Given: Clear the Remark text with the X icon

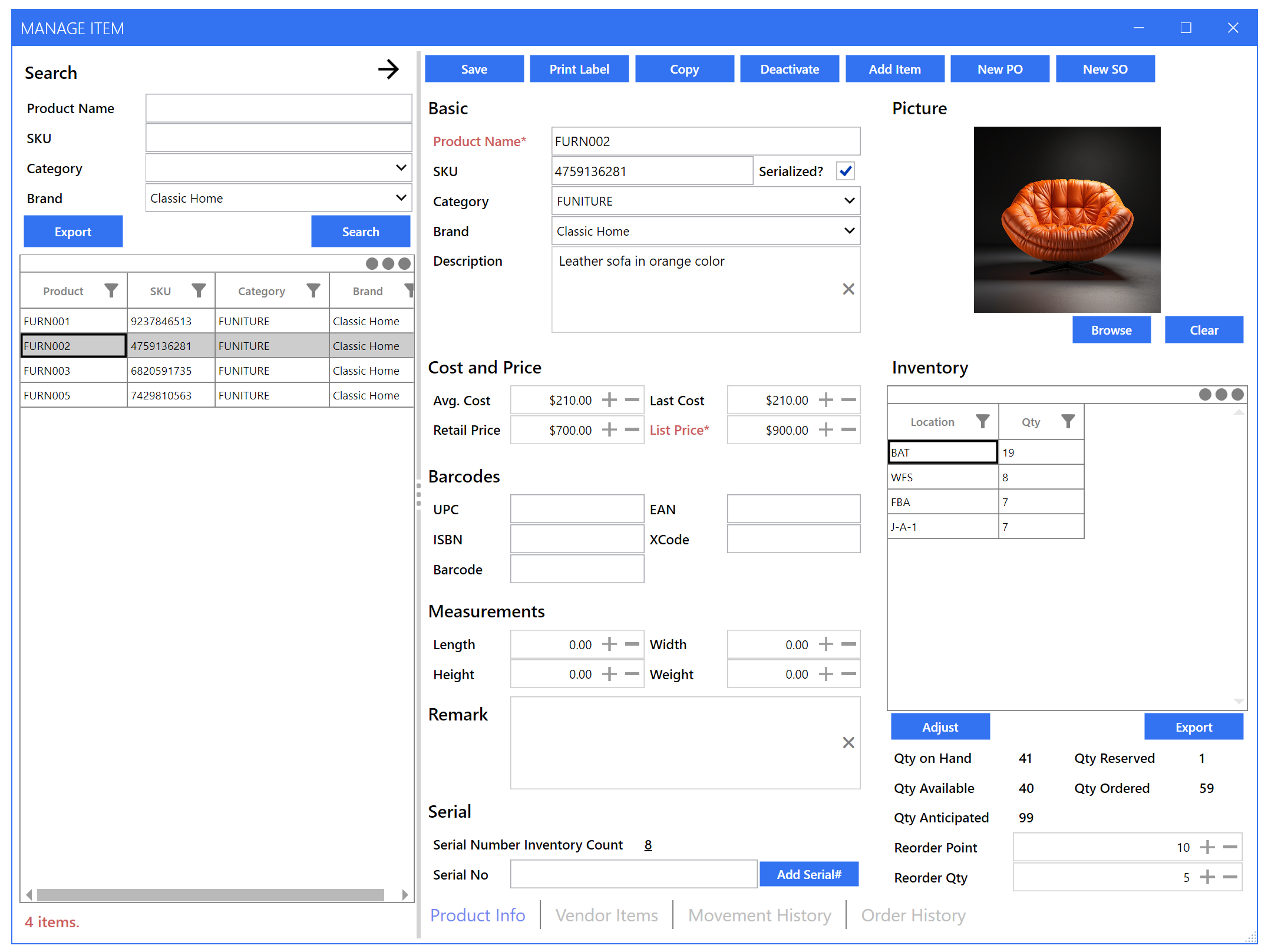Looking at the screenshot, I should (848, 743).
